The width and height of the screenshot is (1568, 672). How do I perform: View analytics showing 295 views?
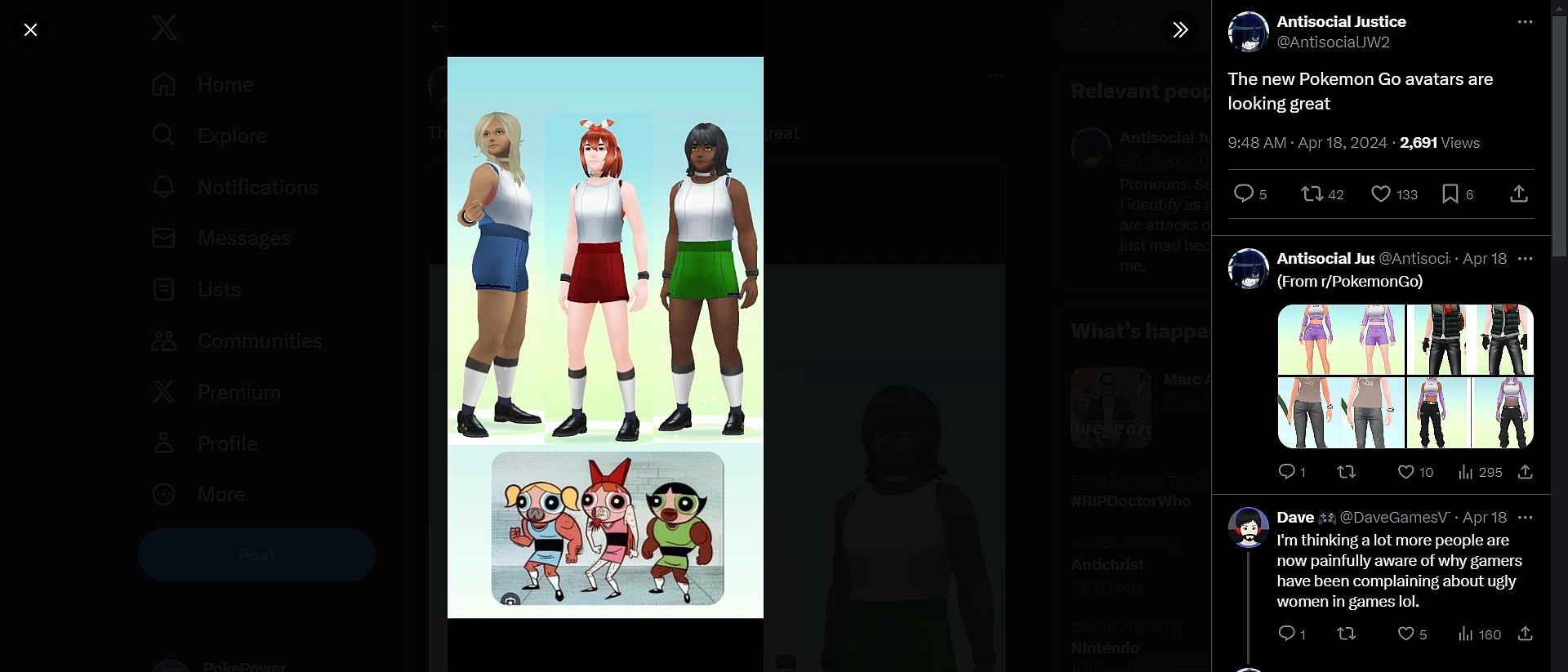pos(1480,472)
